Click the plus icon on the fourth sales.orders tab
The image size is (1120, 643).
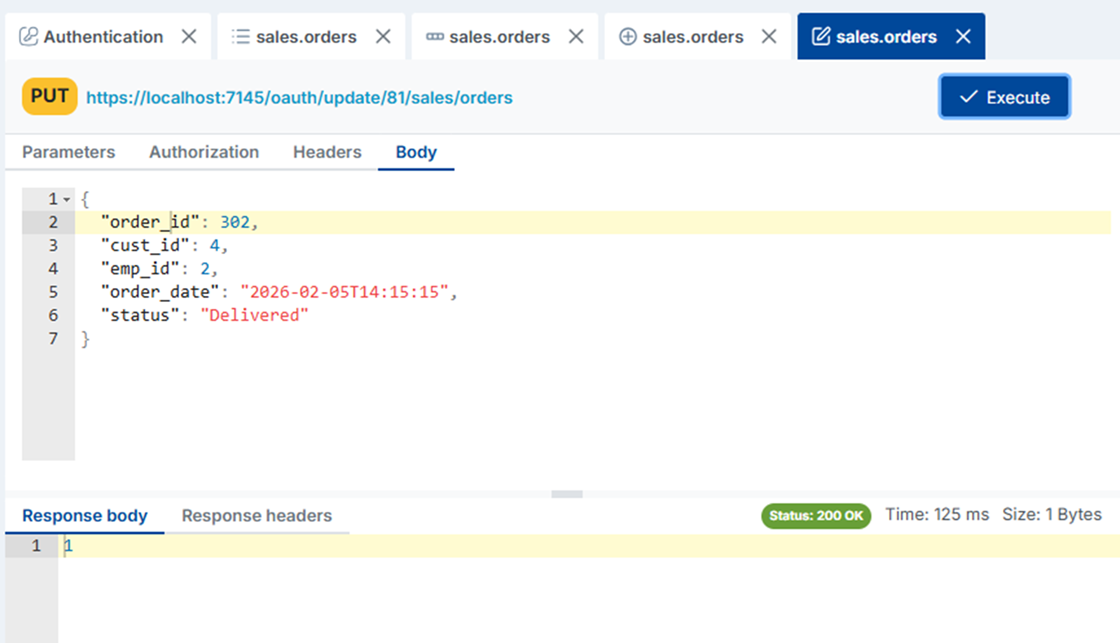coord(628,36)
